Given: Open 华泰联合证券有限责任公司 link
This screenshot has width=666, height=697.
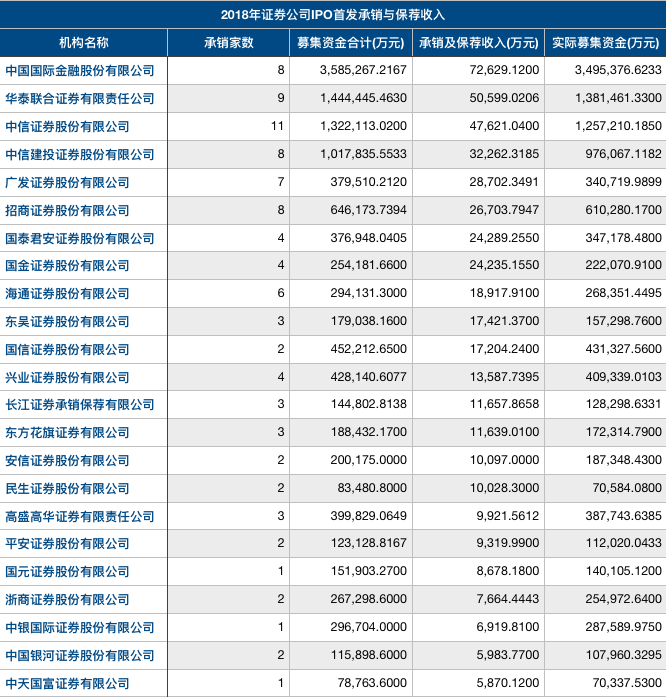Looking at the screenshot, I should (80, 98).
